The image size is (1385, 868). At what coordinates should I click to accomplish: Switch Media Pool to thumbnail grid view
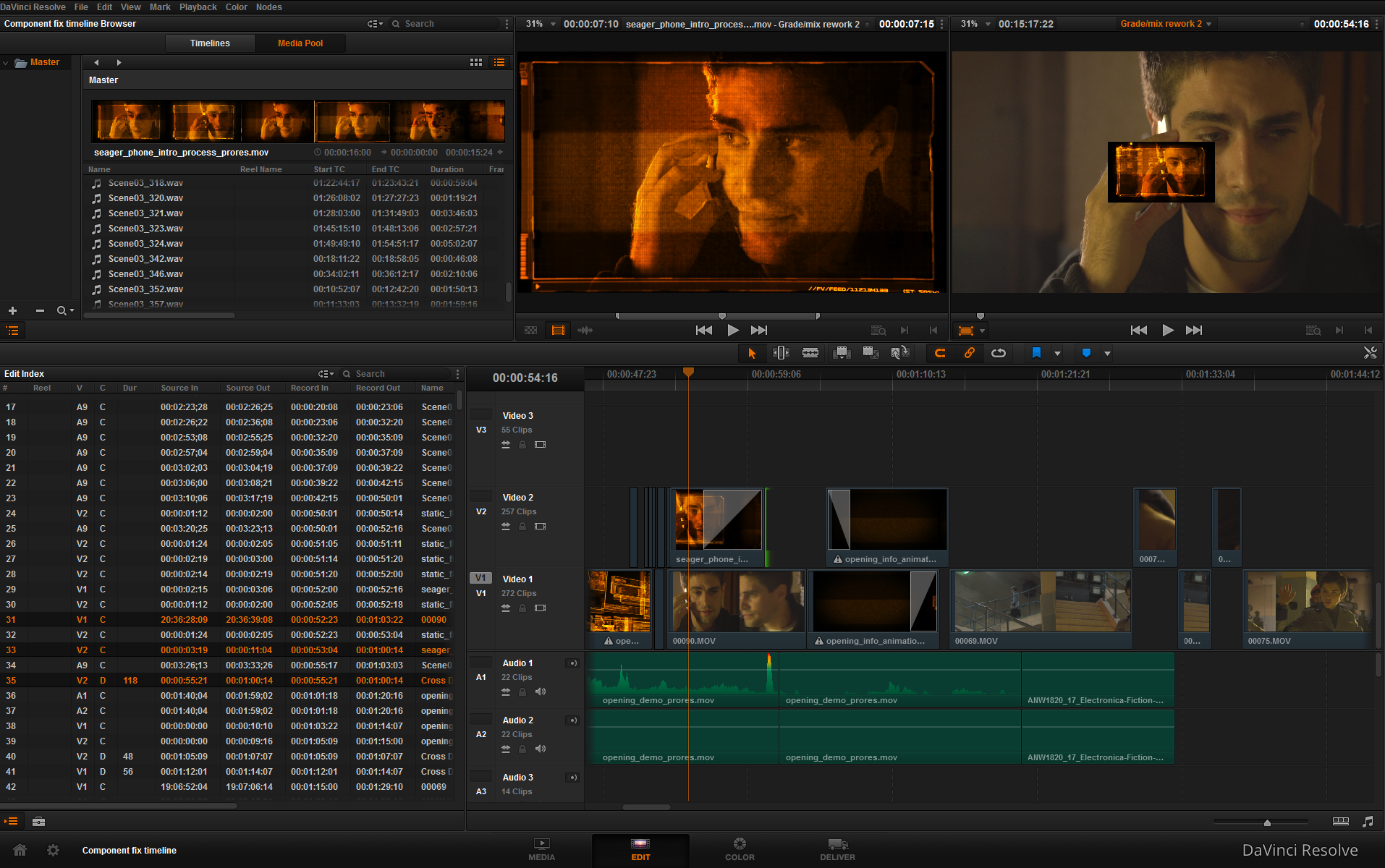pyautogui.click(x=476, y=62)
